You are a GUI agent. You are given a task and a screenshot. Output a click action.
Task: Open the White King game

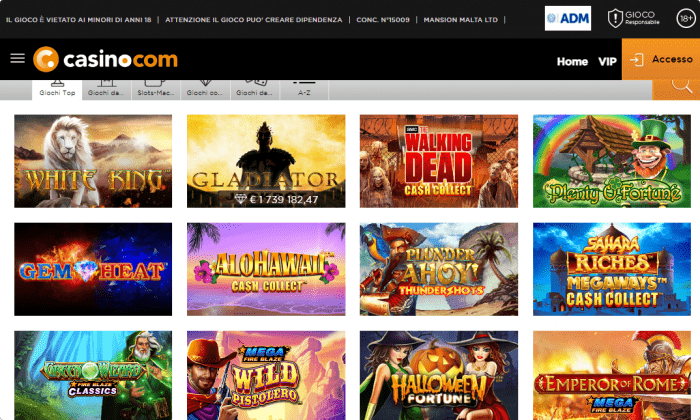pos(93,161)
